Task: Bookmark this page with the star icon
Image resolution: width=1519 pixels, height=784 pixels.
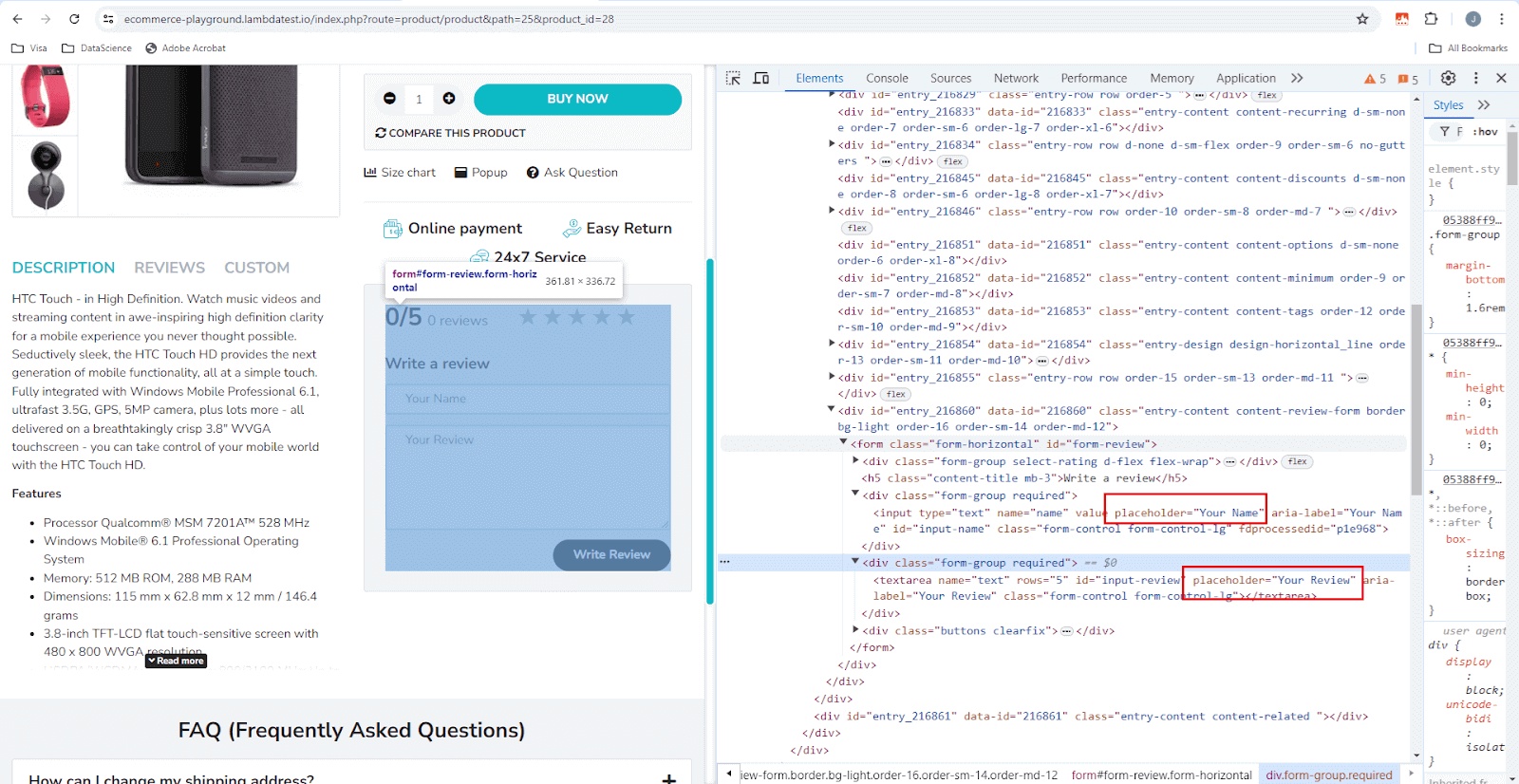Action: (x=1362, y=19)
